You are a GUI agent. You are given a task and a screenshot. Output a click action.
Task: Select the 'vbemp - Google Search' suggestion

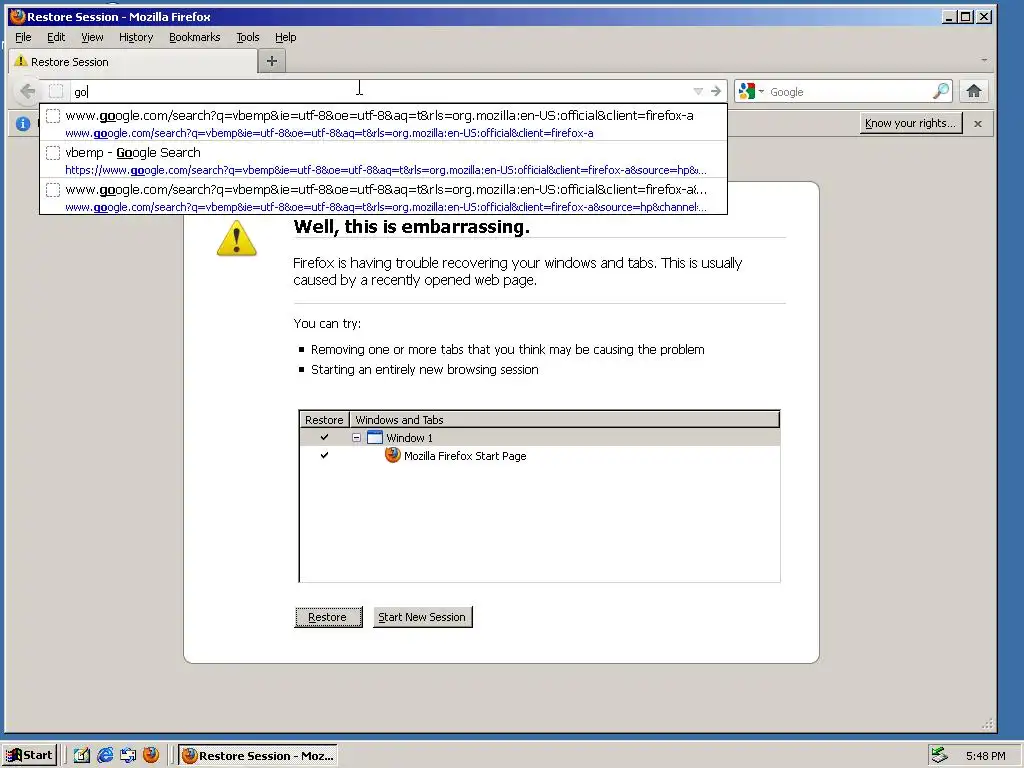tap(383, 160)
